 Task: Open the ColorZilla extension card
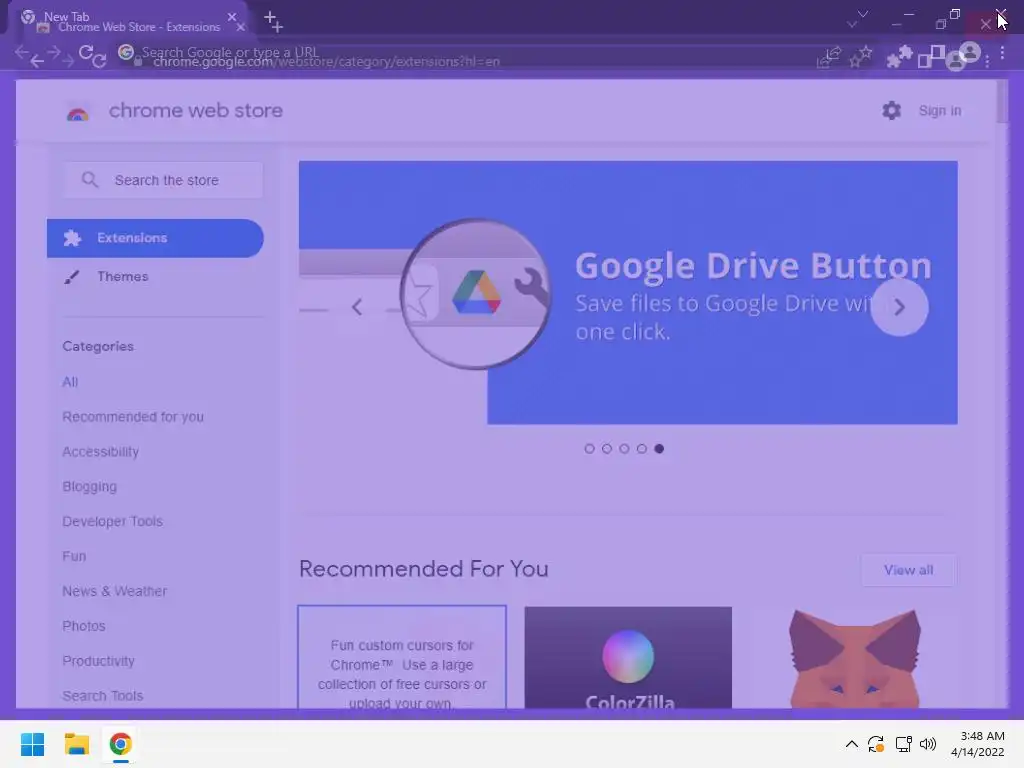(628, 658)
